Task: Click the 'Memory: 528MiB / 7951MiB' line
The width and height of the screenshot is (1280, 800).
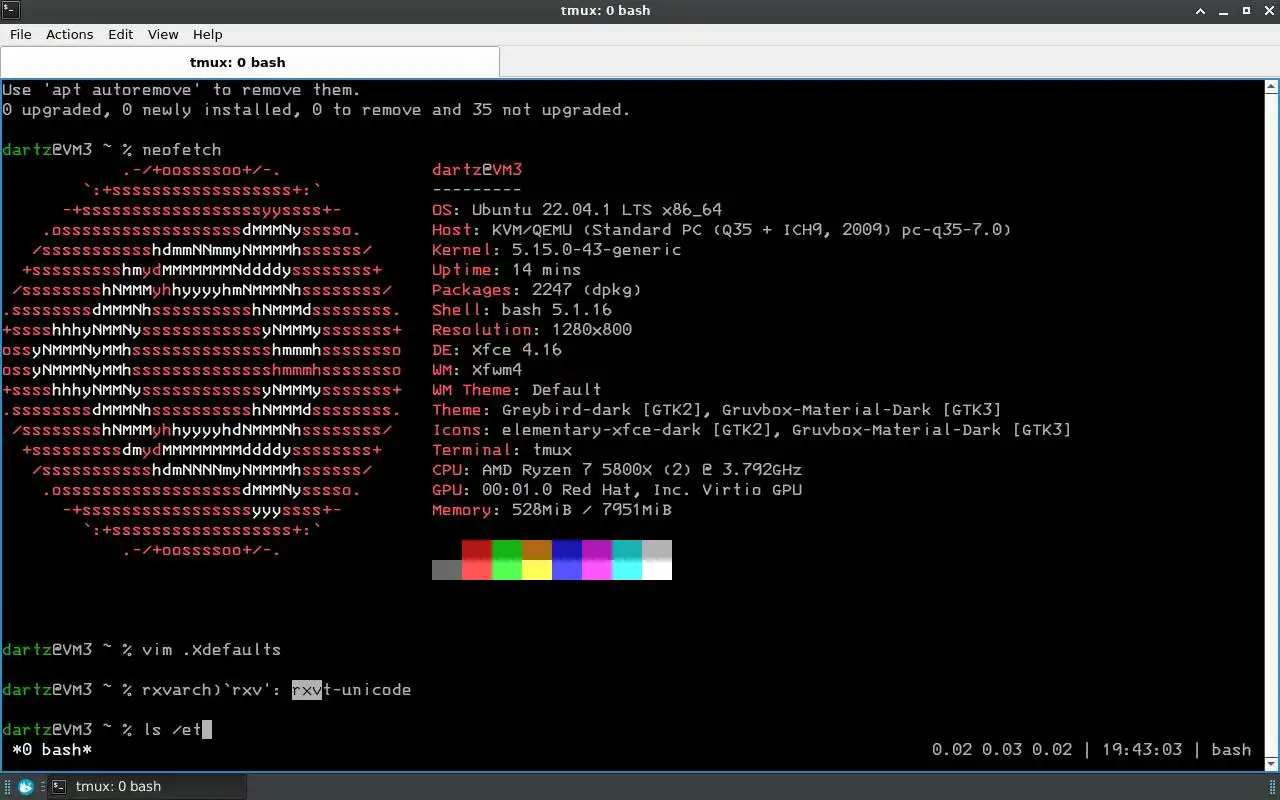Action: [552, 510]
